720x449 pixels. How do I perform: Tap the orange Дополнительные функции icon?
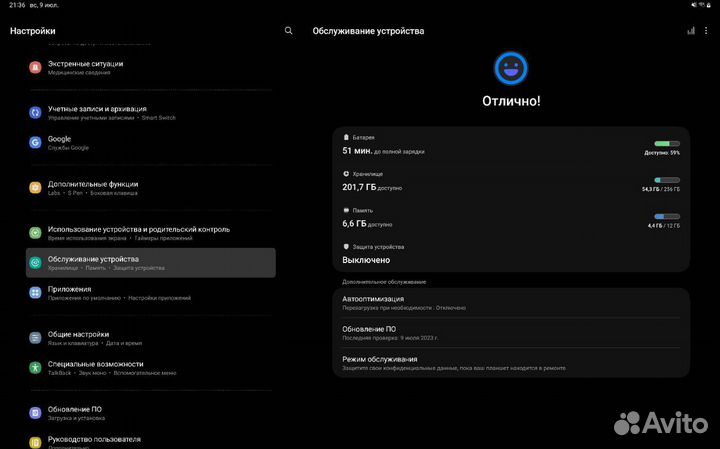click(35, 188)
